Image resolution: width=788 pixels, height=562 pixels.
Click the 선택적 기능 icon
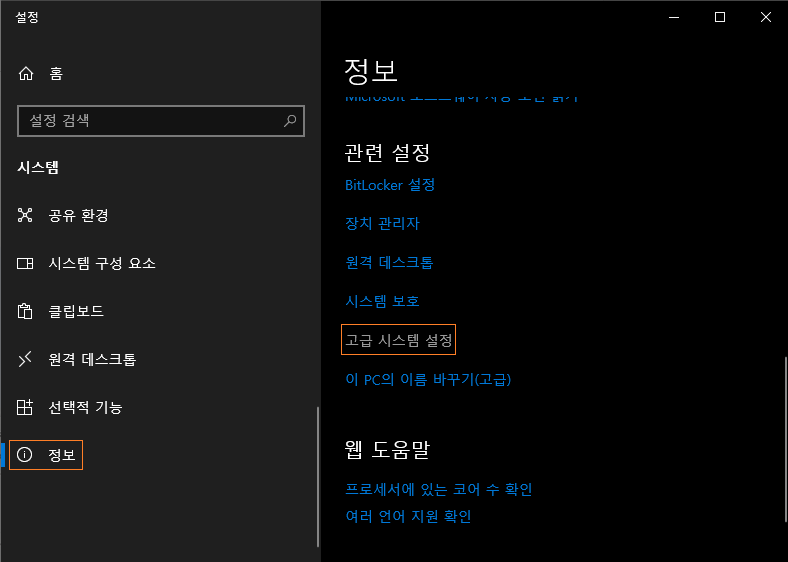(25, 407)
